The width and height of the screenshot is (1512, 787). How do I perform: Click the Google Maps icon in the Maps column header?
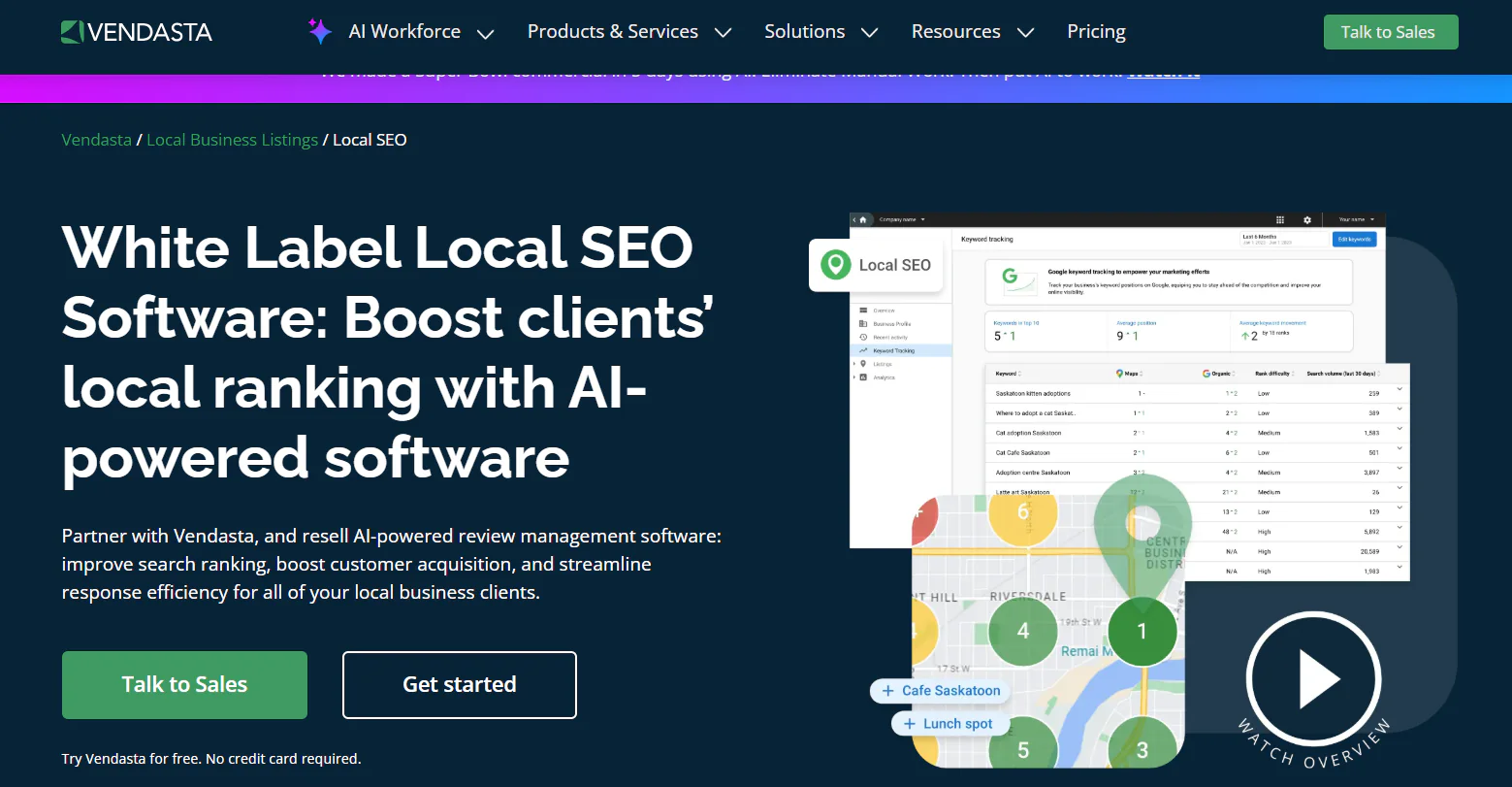tap(1119, 374)
